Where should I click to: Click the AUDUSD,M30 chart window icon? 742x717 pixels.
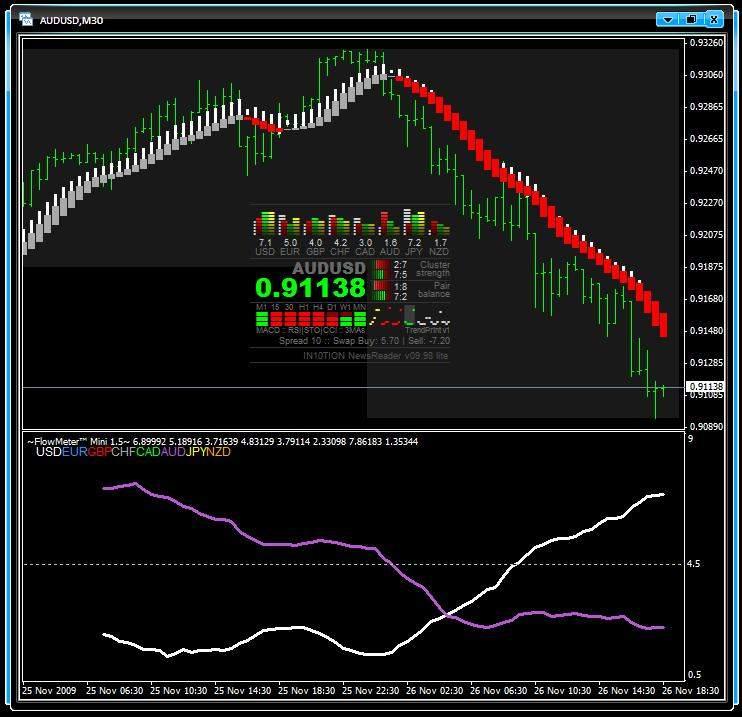point(26,19)
